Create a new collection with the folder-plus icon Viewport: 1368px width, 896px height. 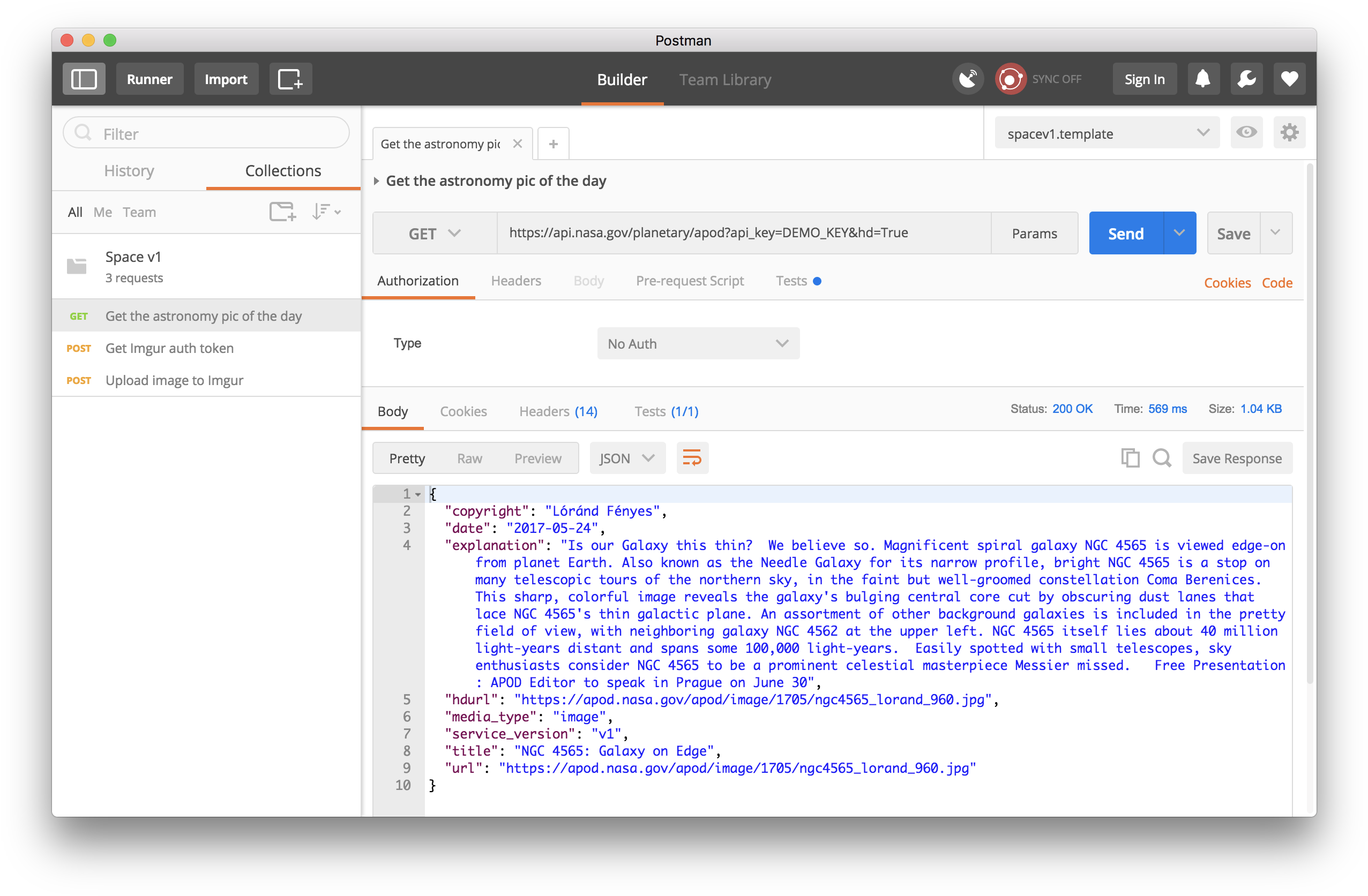point(282,212)
